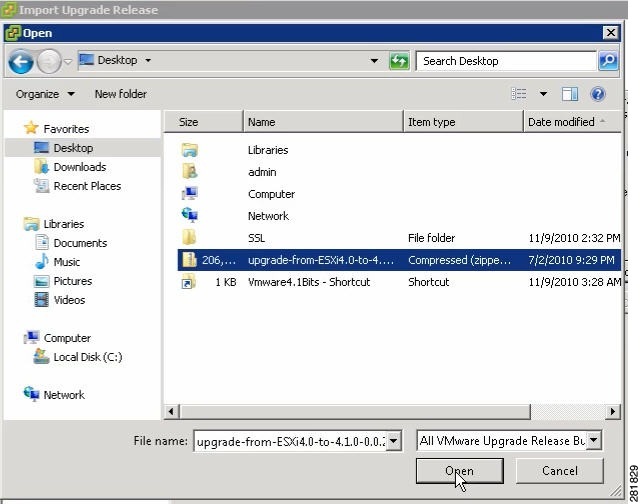The height and width of the screenshot is (504, 641).
Task: Click the Downloads folder icon in sidebar
Action: pos(42,167)
